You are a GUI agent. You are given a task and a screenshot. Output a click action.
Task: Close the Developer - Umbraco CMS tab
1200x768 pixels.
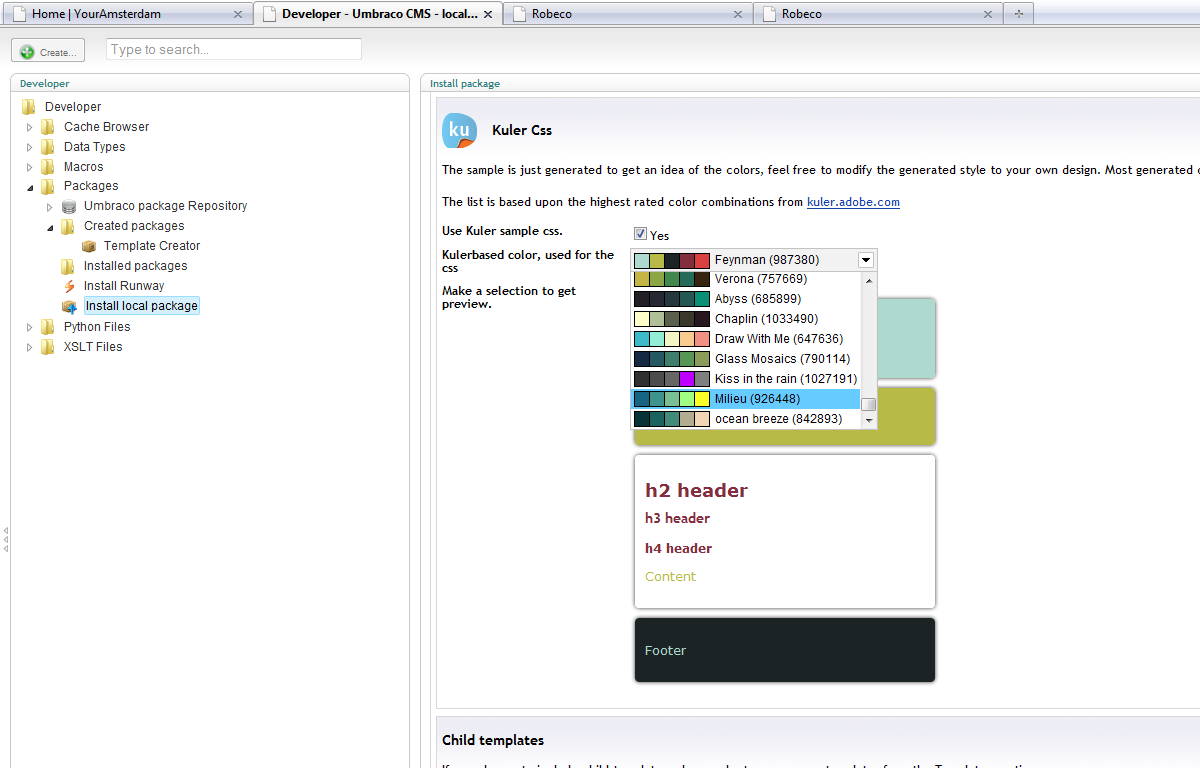tap(488, 15)
